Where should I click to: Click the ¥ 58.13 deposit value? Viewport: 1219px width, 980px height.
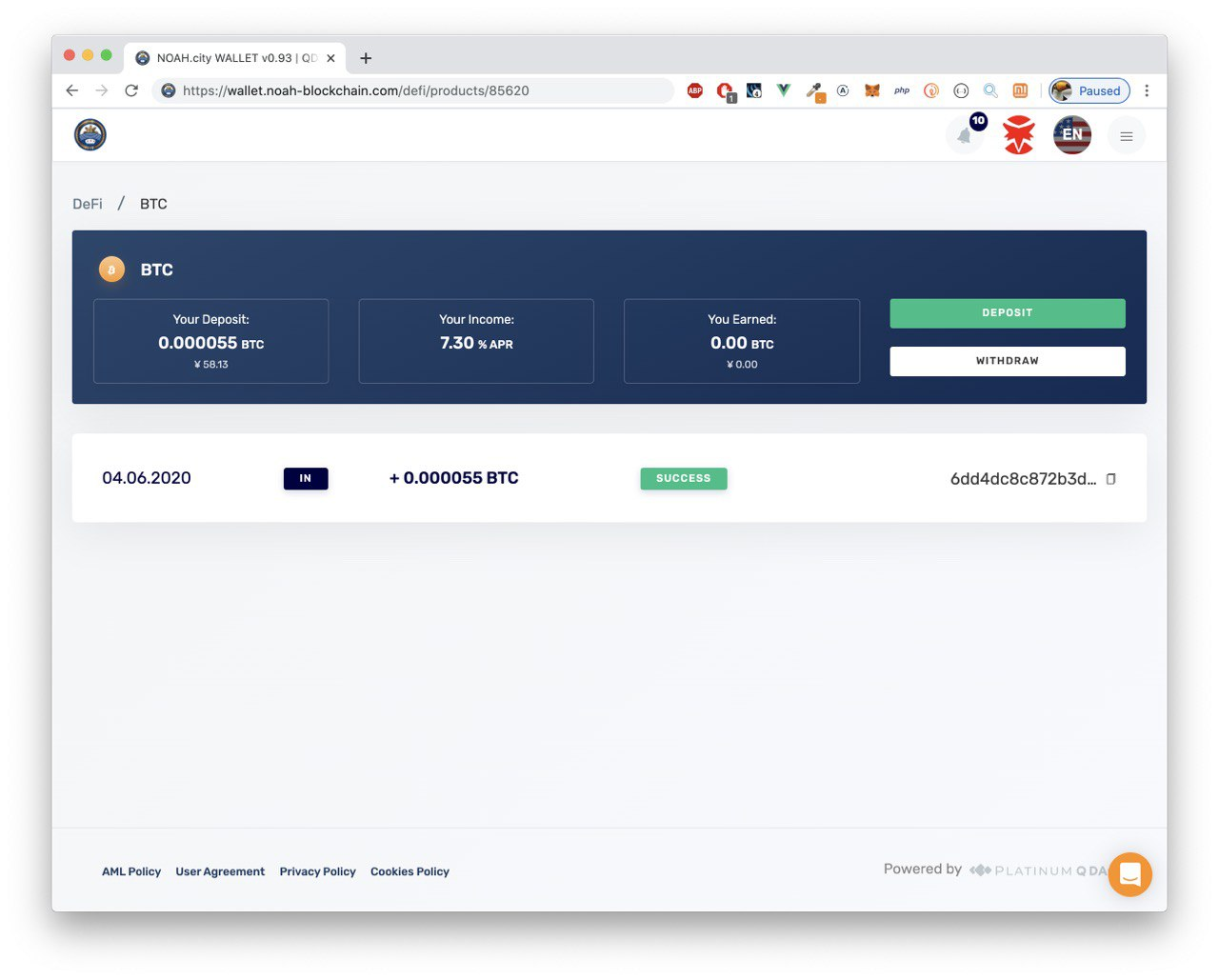click(x=211, y=364)
